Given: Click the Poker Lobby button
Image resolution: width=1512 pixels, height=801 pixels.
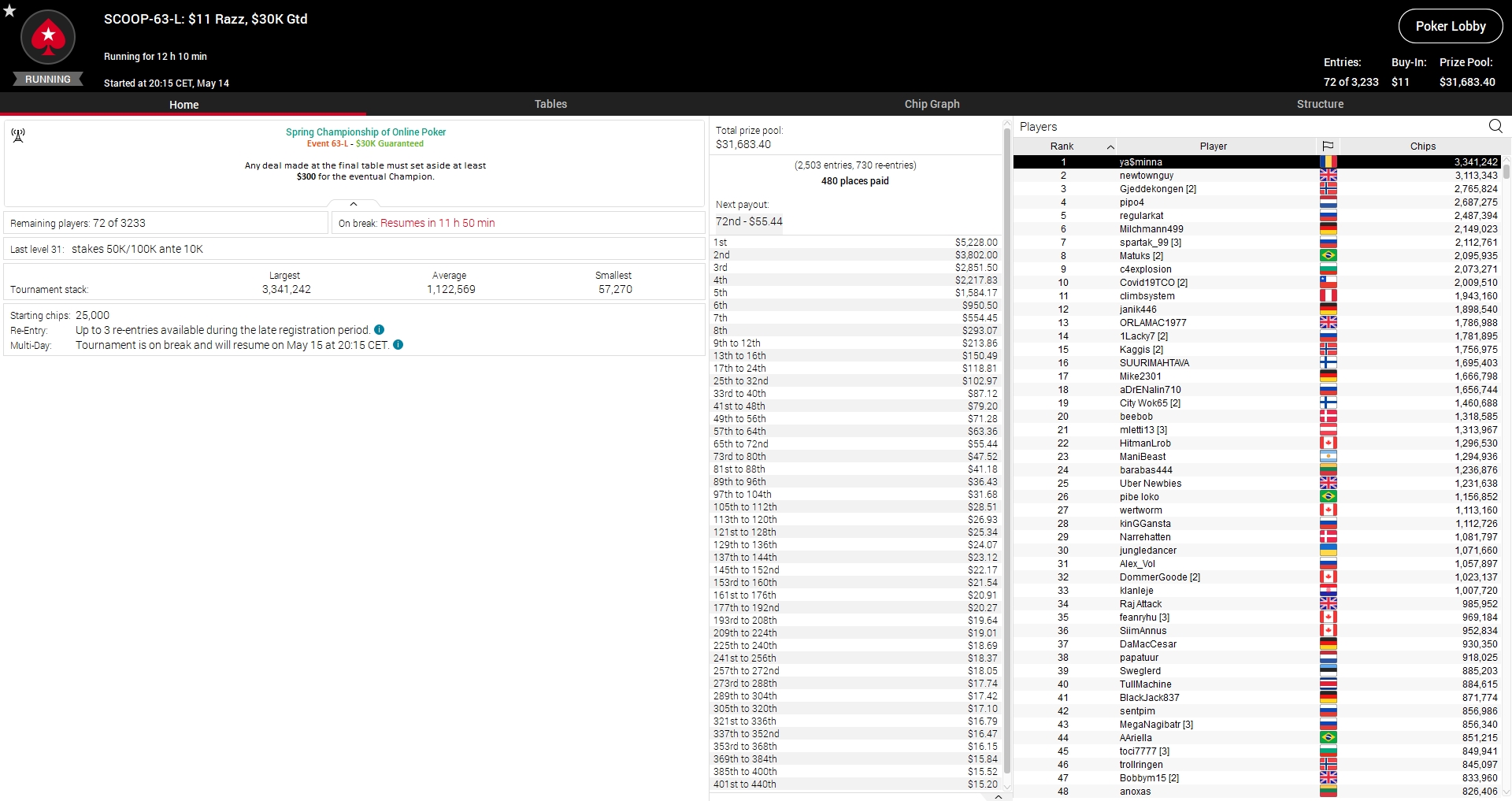Looking at the screenshot, I should coord(1451,26).
